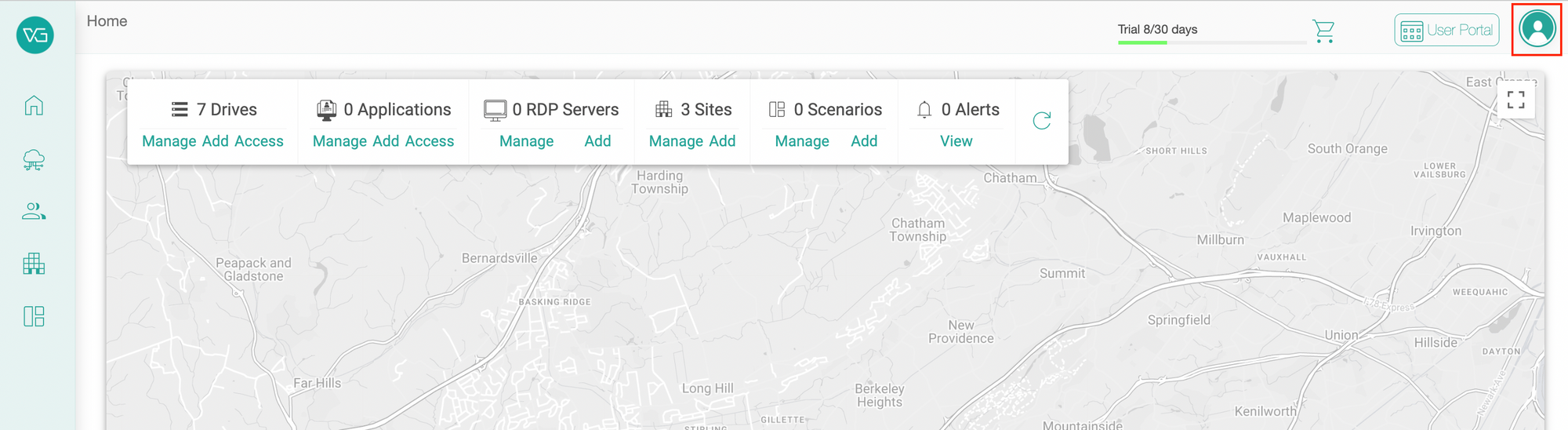
Task: Open the User Portal
Action: 1446,31
